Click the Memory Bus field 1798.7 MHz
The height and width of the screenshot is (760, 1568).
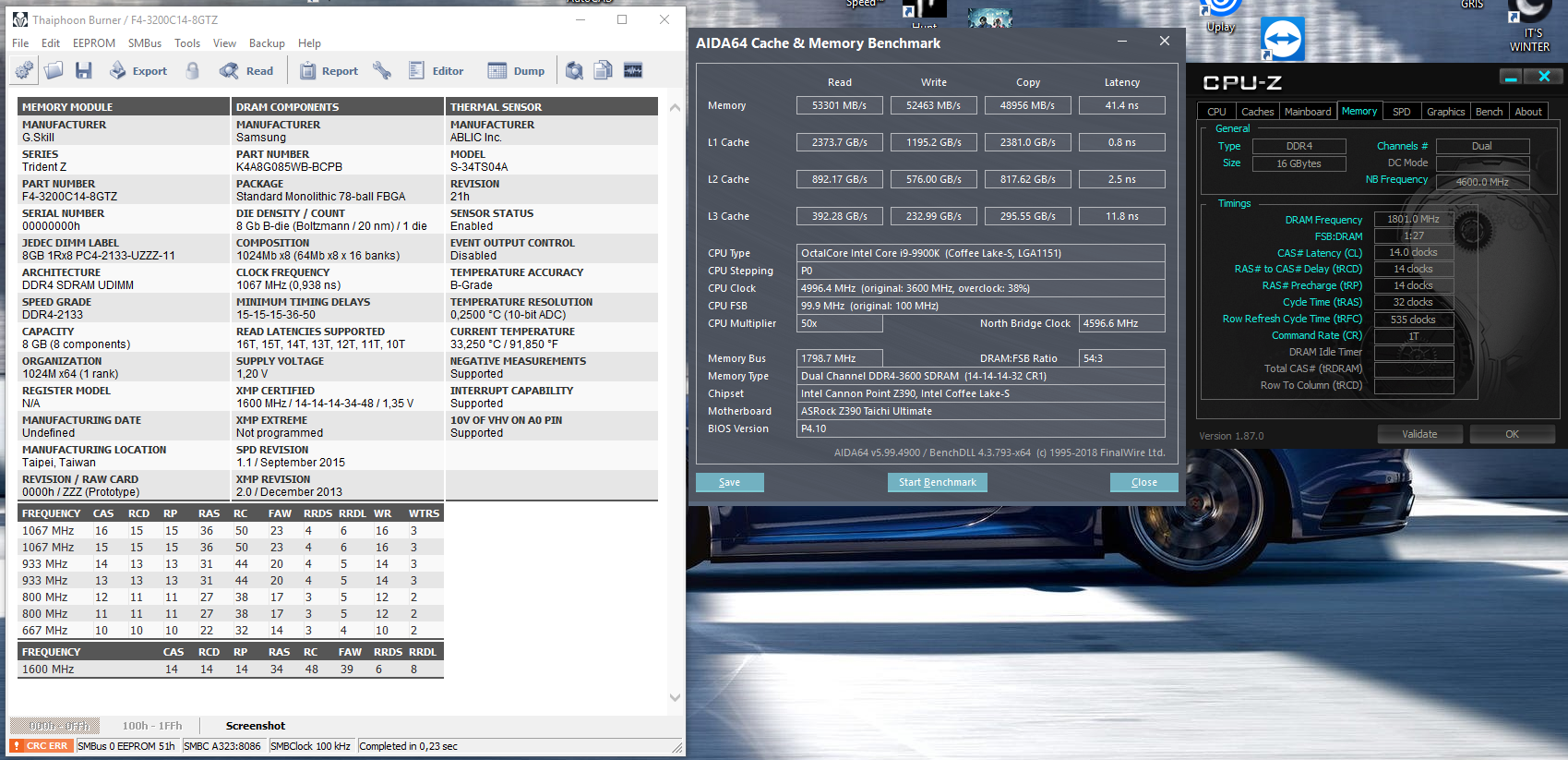click(x=840, y=358)
